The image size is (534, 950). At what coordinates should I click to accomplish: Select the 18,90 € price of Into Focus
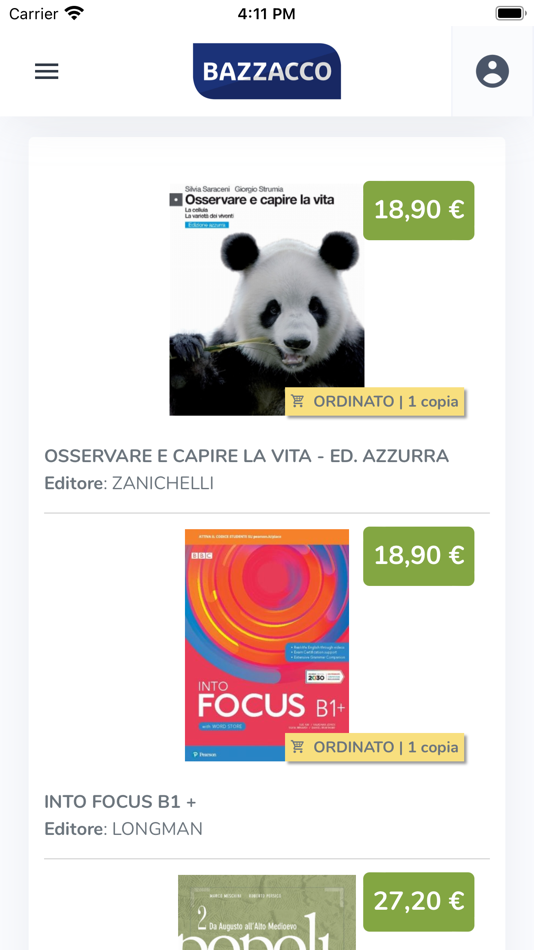(x=419, y=556)
